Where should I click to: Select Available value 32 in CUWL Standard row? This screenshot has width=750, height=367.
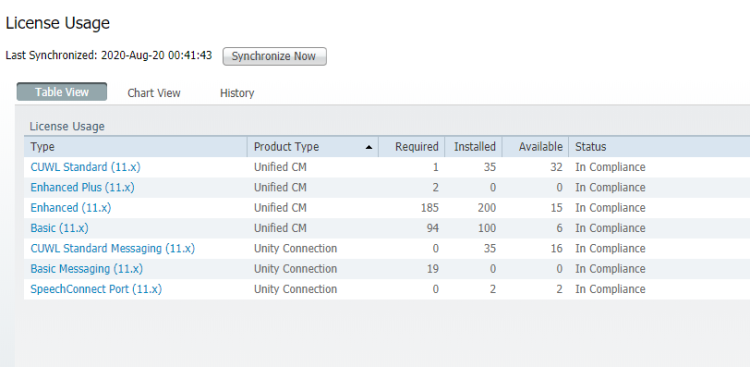(556, 167)
